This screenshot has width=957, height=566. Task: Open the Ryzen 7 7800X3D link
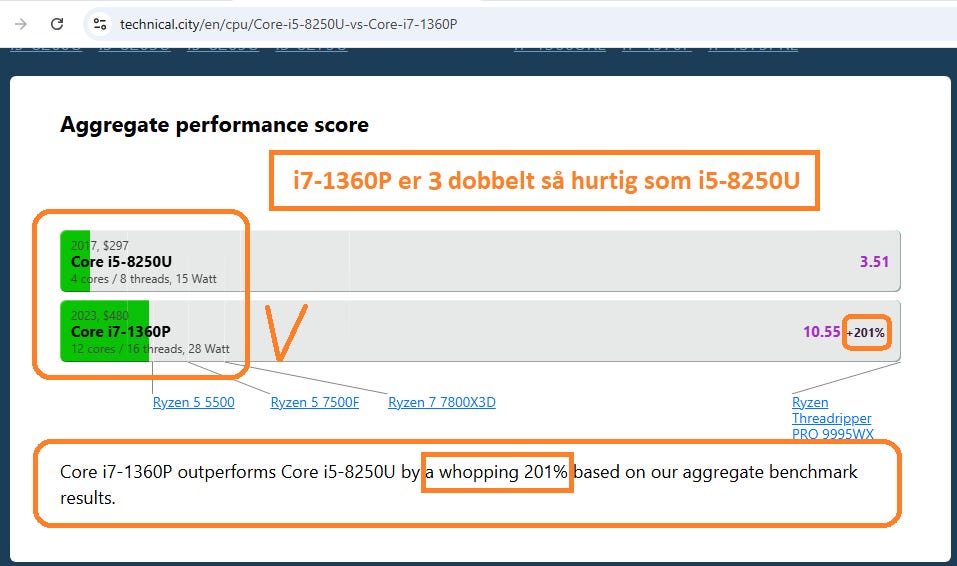442,402
